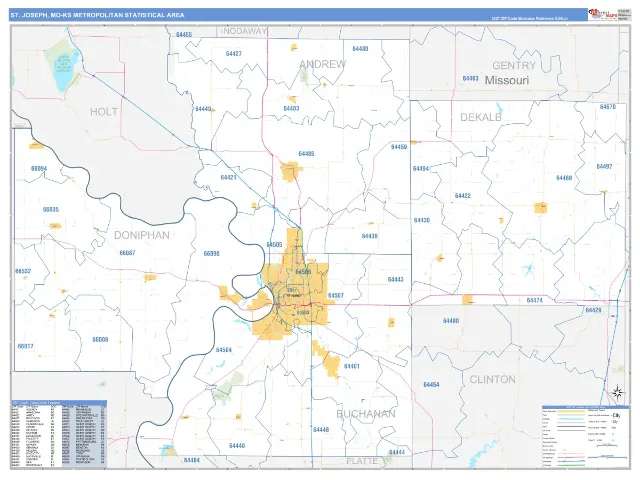Click ZIP code label 64440
The height and width of the screenshot is (480, 640).
tap(237, 446)
